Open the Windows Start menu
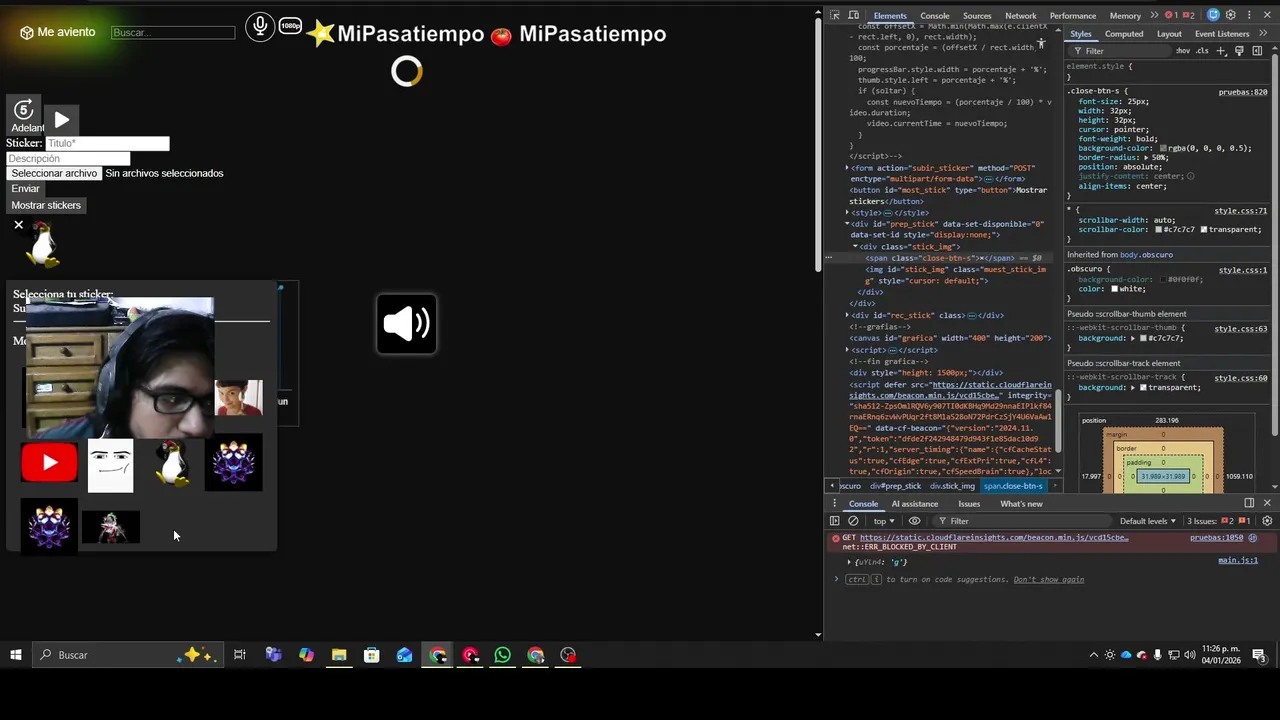 [x=16, y=655]
